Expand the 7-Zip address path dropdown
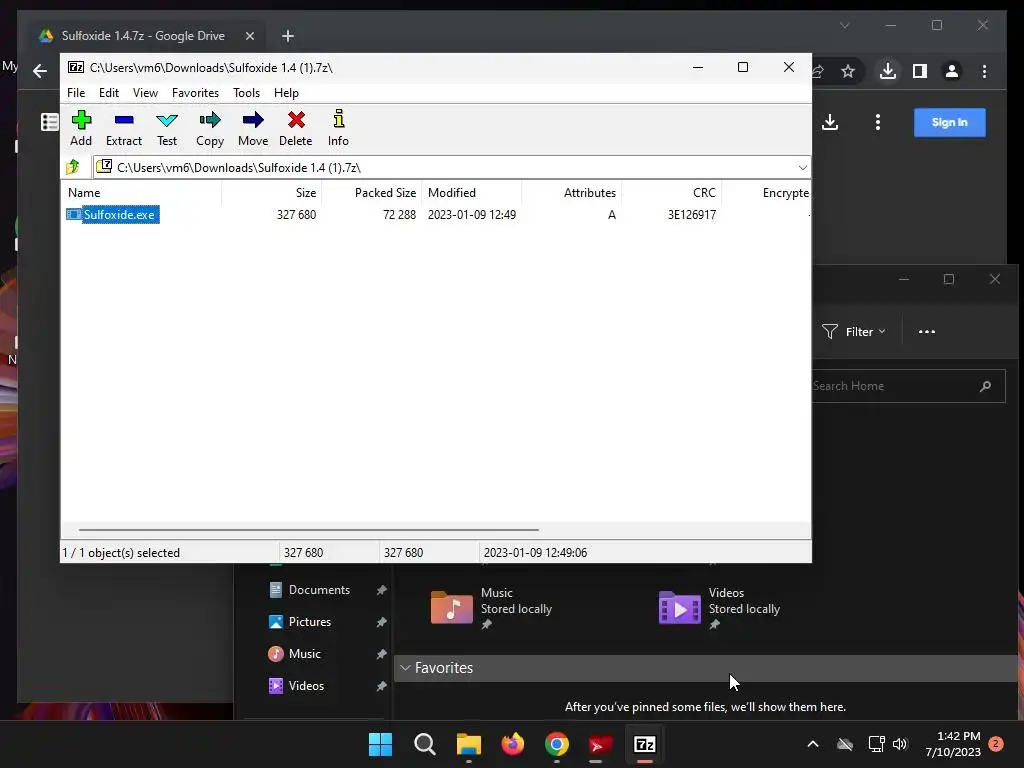The image size is (1024, 768). click(x=802, y=168)
